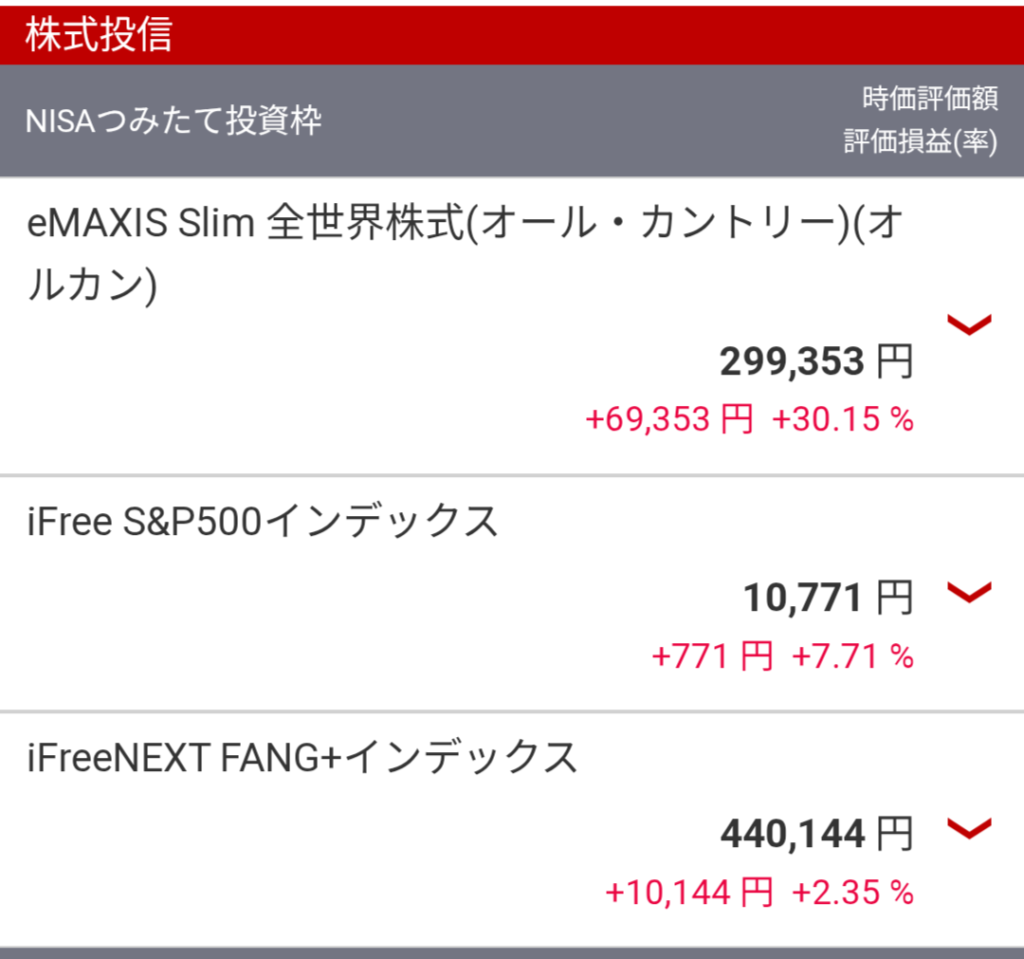Tap the +2.35 % gain rate
The width and height of the screenshot is (1024, 959).
(852, 892)
